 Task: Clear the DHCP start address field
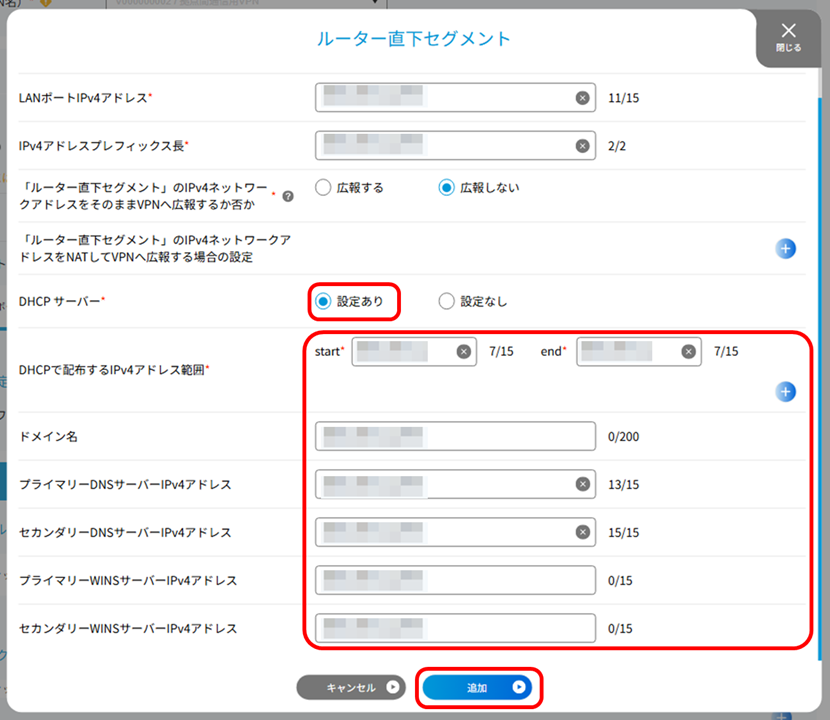tap(464, 352)
